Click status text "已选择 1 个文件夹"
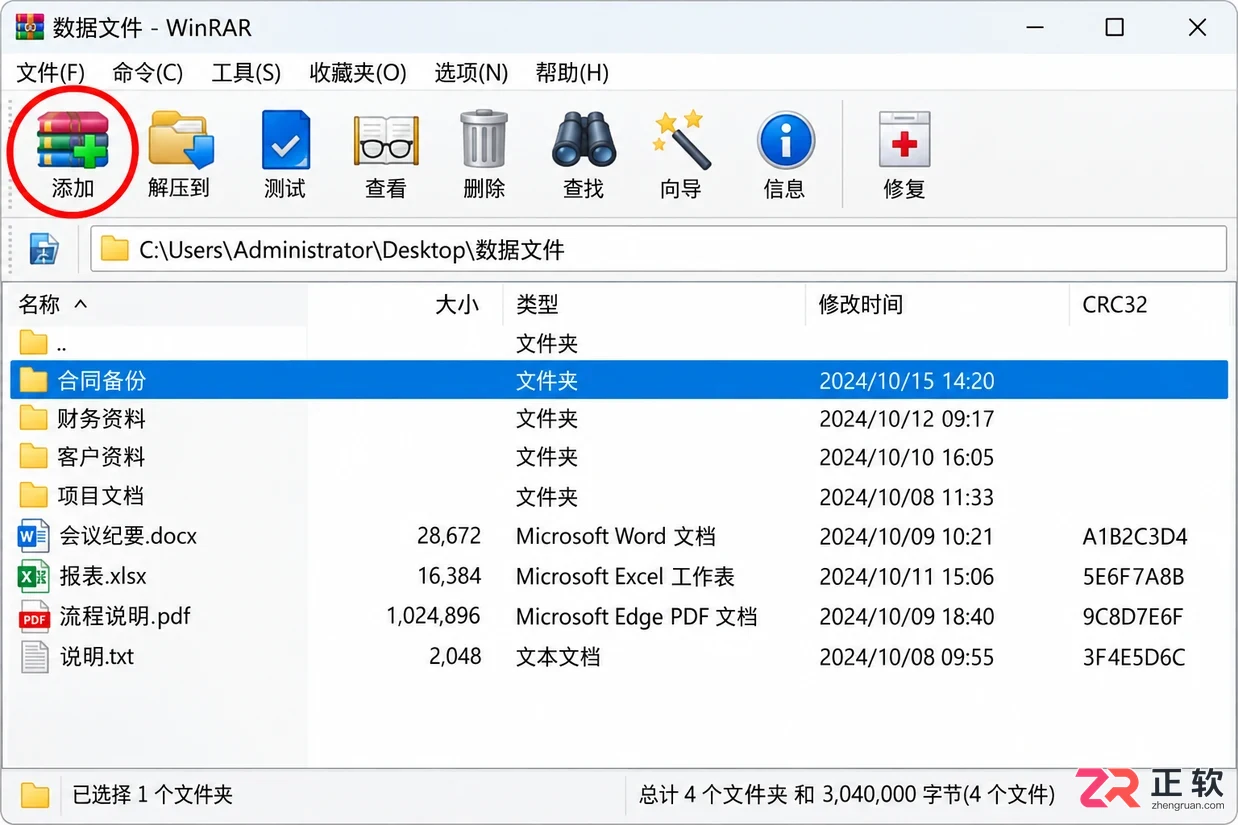This screenshot has width=1238, height=825. (153, 795)
